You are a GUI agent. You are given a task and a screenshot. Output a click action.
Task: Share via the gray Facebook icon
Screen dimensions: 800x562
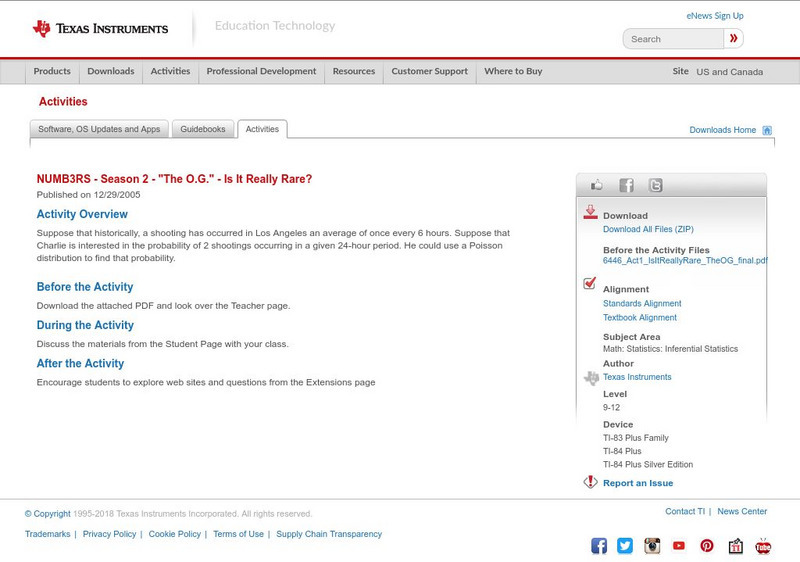626,185
